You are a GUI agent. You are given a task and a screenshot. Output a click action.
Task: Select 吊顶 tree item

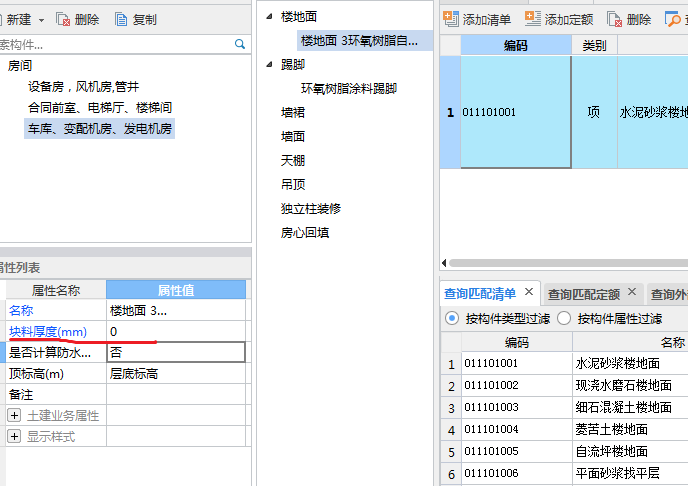293,184
